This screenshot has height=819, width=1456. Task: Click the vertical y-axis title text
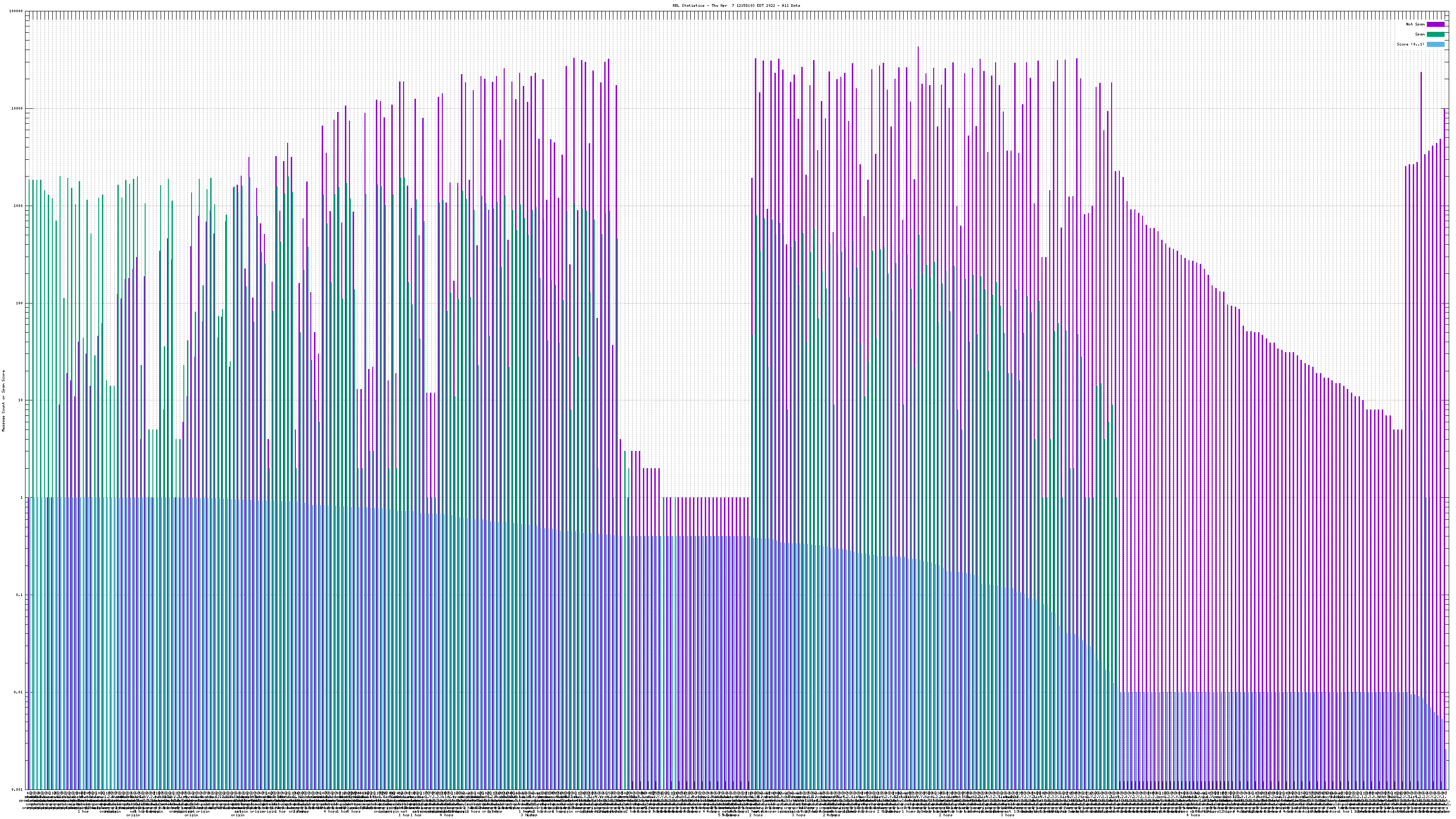point(3,400)
